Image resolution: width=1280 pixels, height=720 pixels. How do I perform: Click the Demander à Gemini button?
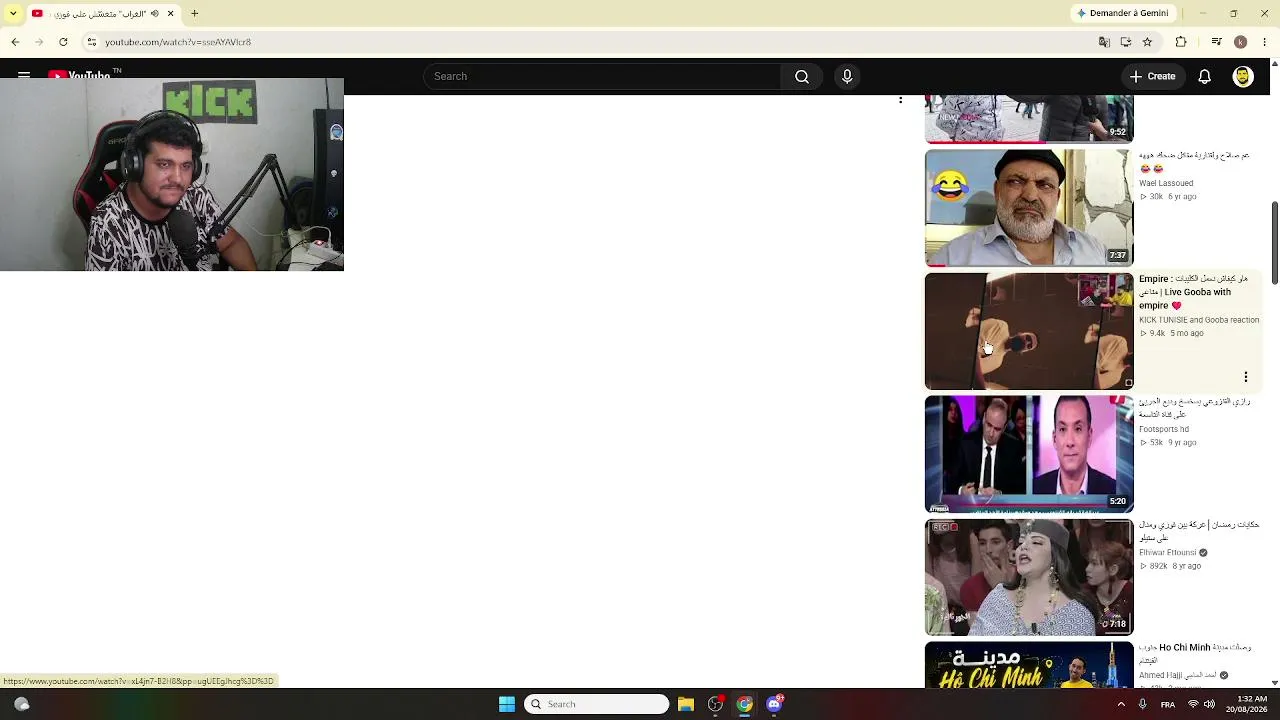(1122, 14)
